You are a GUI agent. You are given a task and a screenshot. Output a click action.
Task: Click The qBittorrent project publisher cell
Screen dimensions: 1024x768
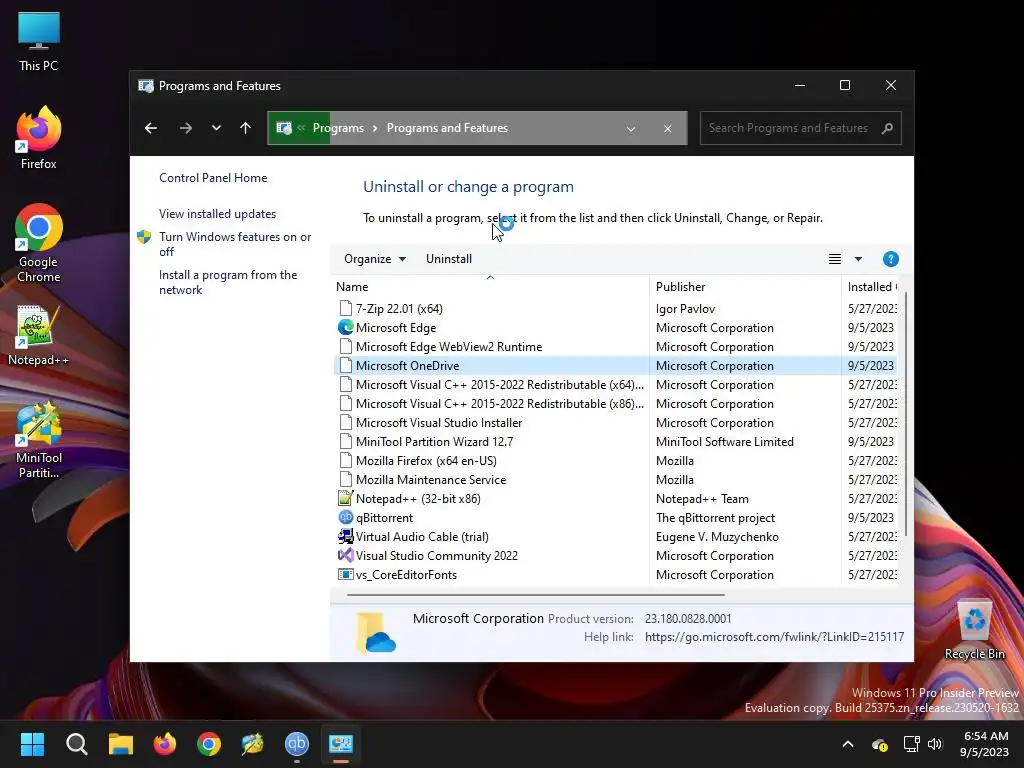click(x=715, y=517)
